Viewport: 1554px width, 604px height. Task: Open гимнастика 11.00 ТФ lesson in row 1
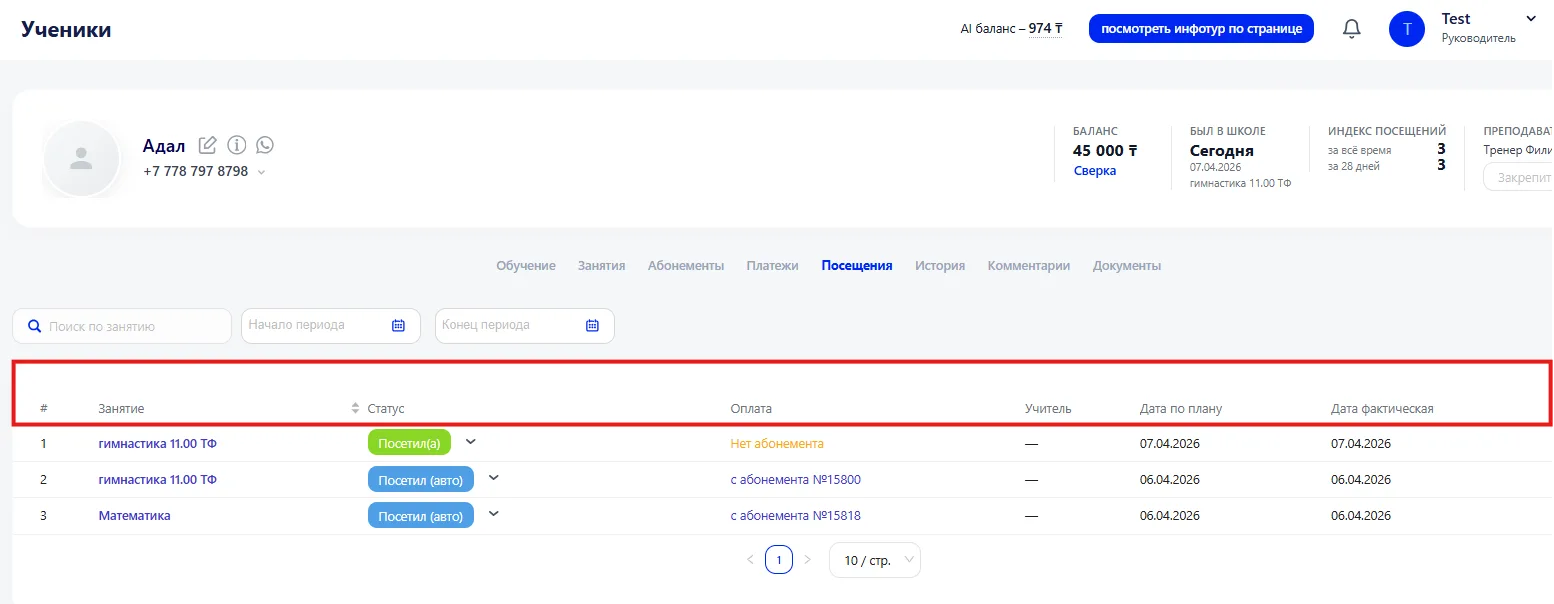pos(157,443)
